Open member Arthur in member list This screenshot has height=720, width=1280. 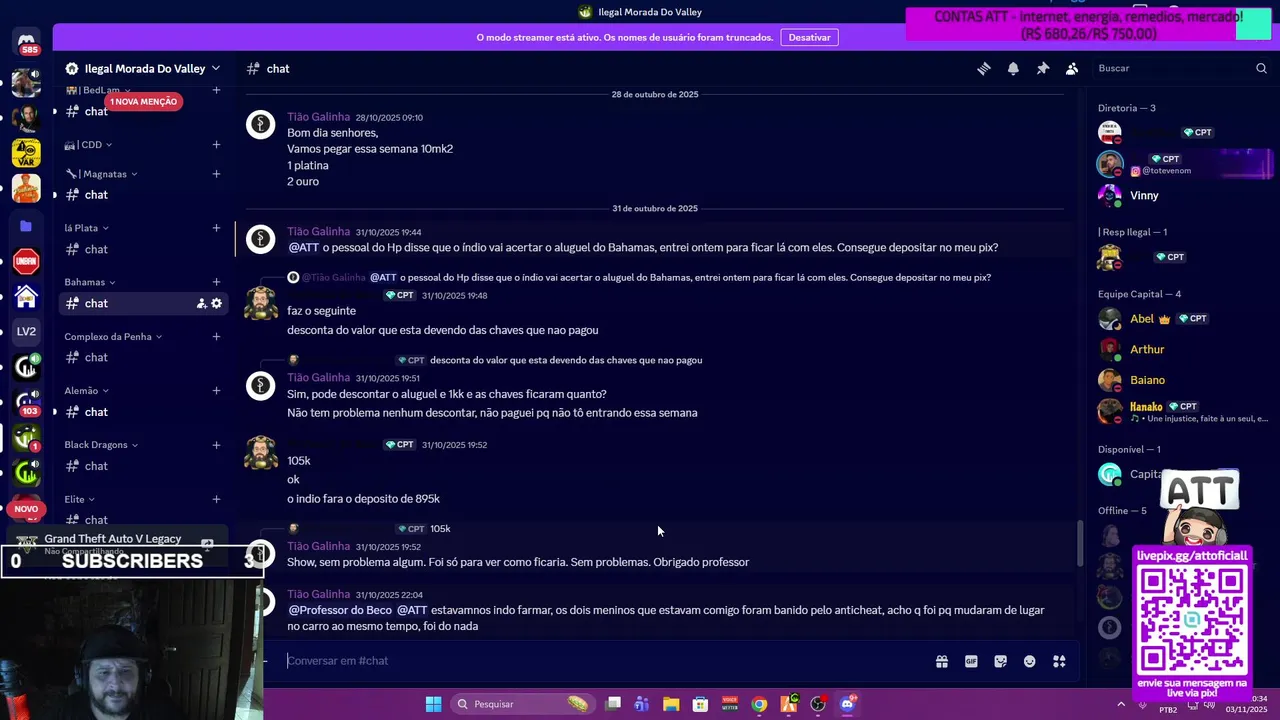(1182, 349)
